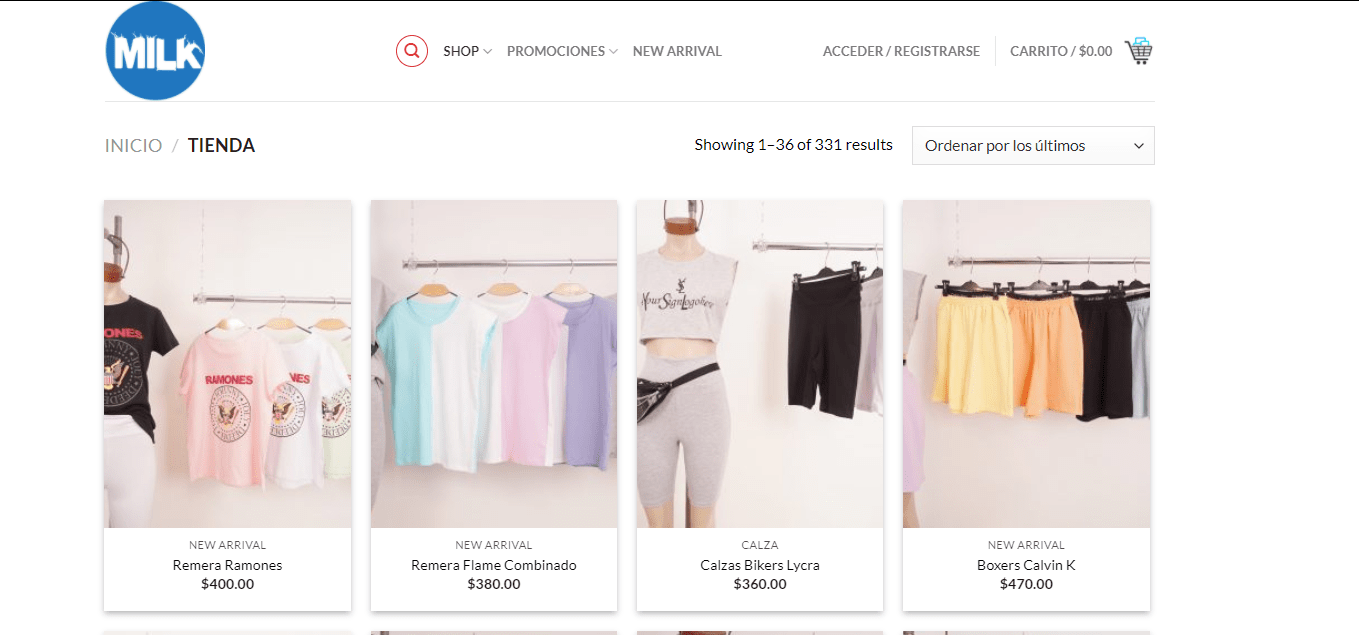The width and height of the screenshot is (1359, 635).
Task: Click NEW ARRIVAL label above Remera Ramones
Action: click(228, 545)
